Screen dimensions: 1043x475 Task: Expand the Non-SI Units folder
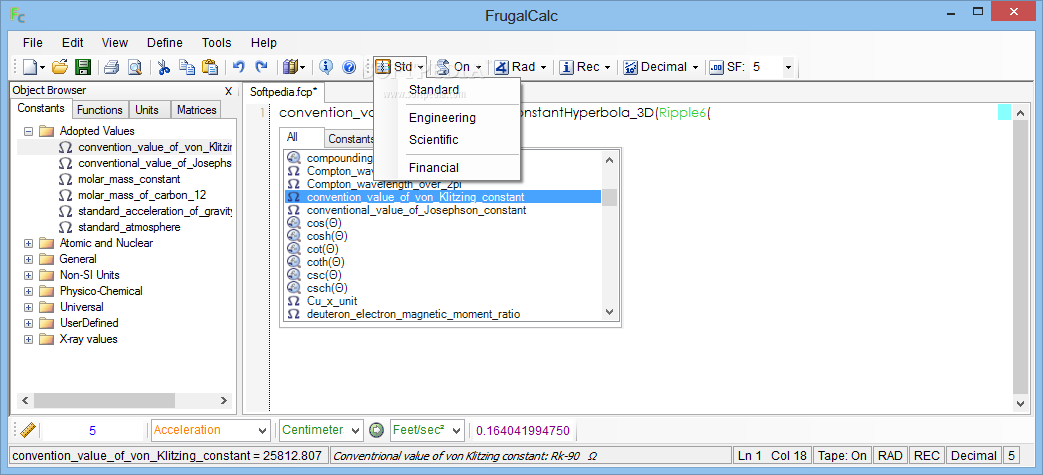(x=28, y=275)
